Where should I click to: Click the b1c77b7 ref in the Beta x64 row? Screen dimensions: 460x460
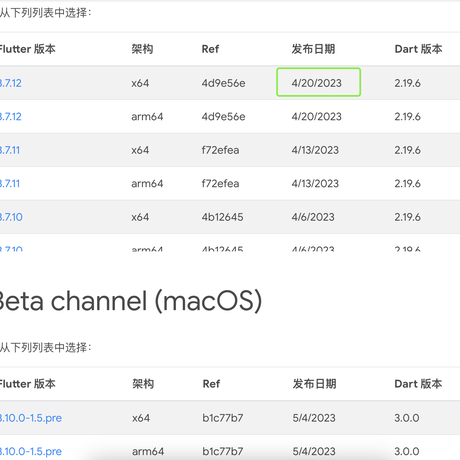[x=223, y=418]
